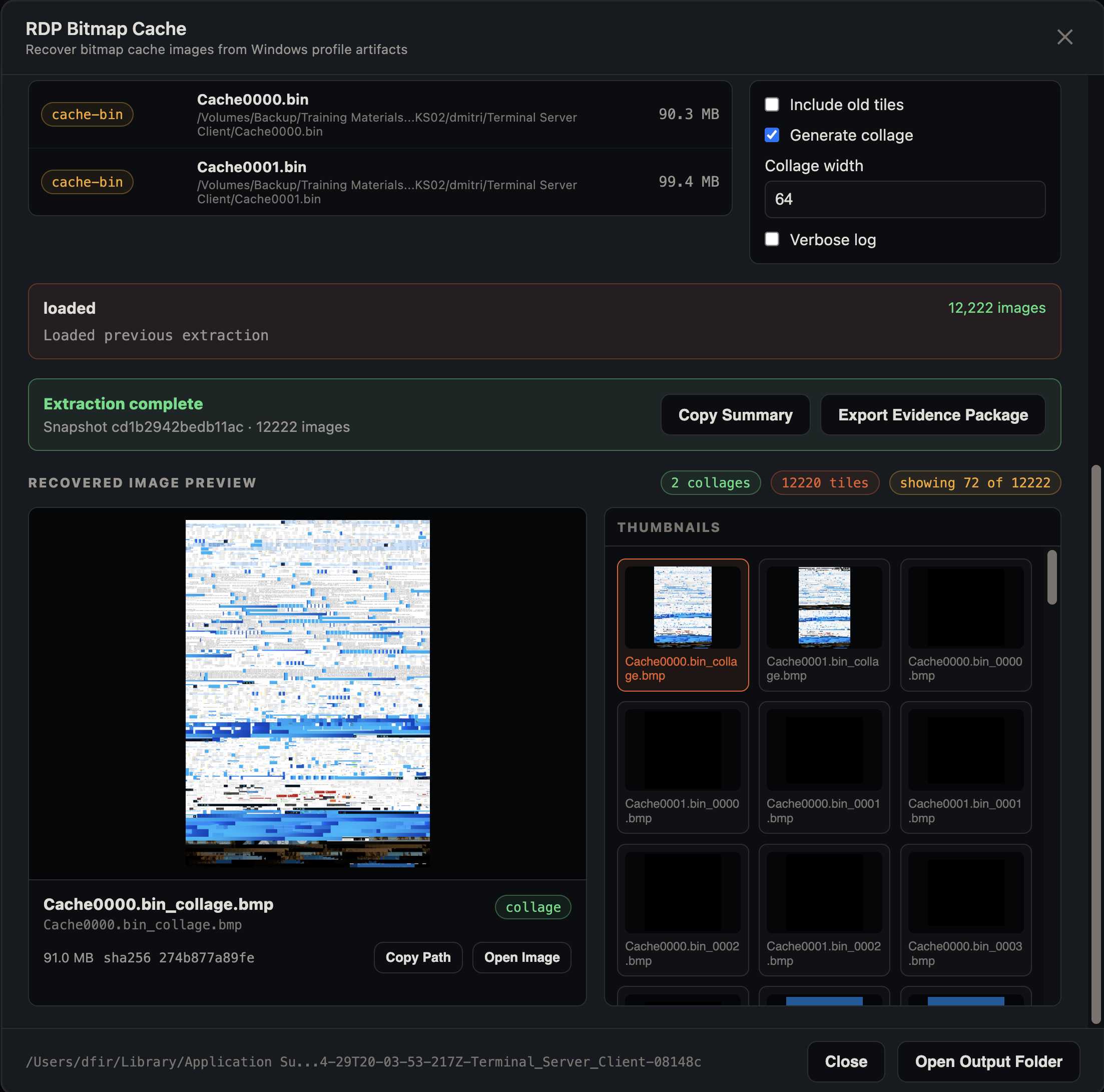This screenshot has height=1092, width=1104.
Task: Click the Collage width label
Action: tap(814, 166)
